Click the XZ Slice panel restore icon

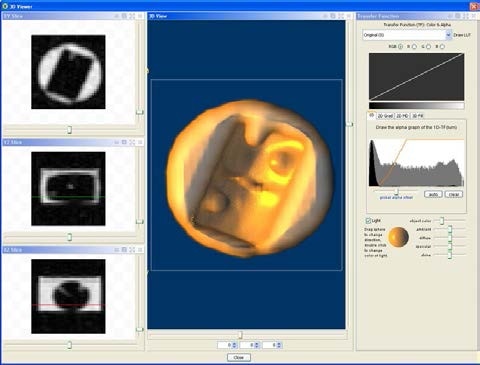pos(124,250)
